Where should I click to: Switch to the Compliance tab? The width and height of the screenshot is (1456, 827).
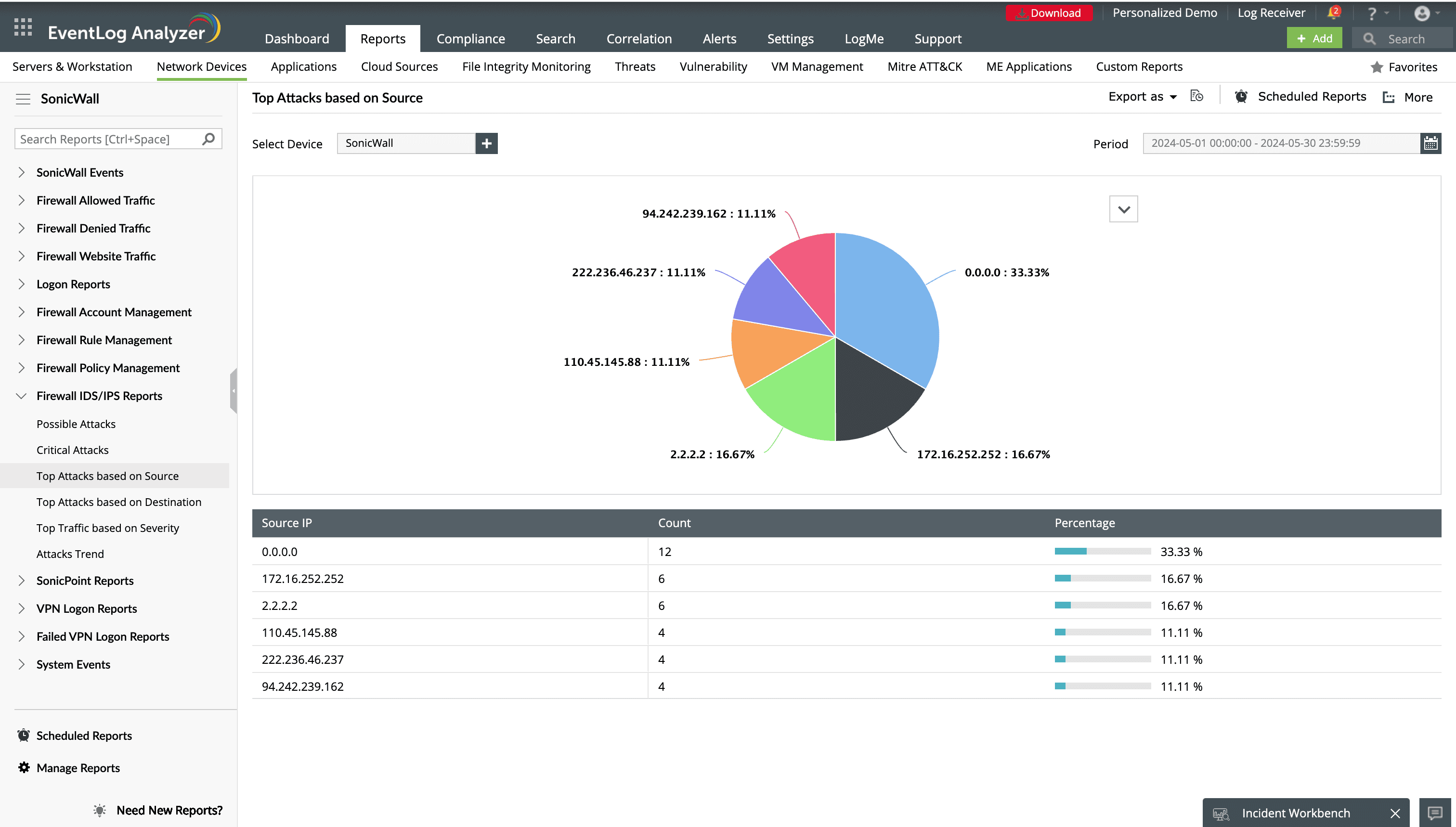(470, 39)
